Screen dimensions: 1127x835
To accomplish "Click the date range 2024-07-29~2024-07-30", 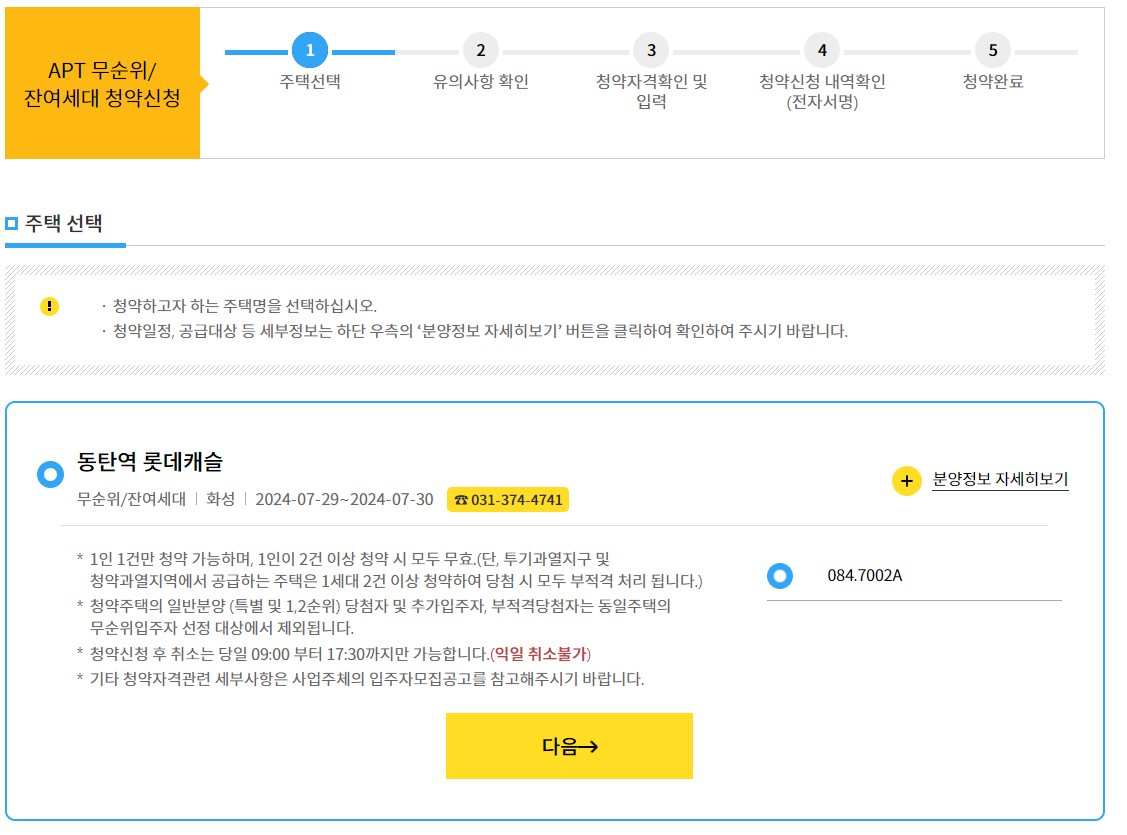I will (344, 499).
